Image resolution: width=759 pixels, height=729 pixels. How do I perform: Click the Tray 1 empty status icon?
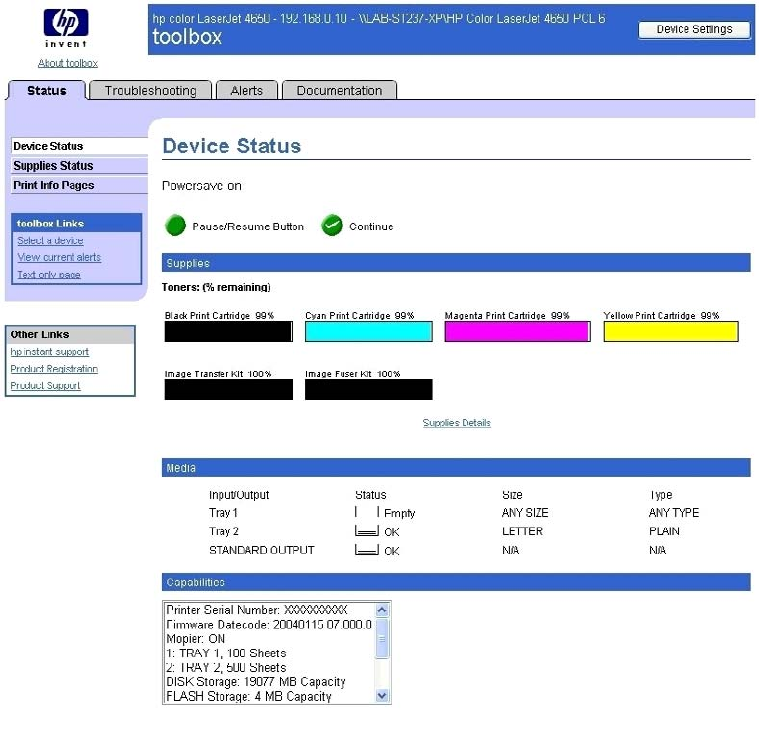(366, 512)
